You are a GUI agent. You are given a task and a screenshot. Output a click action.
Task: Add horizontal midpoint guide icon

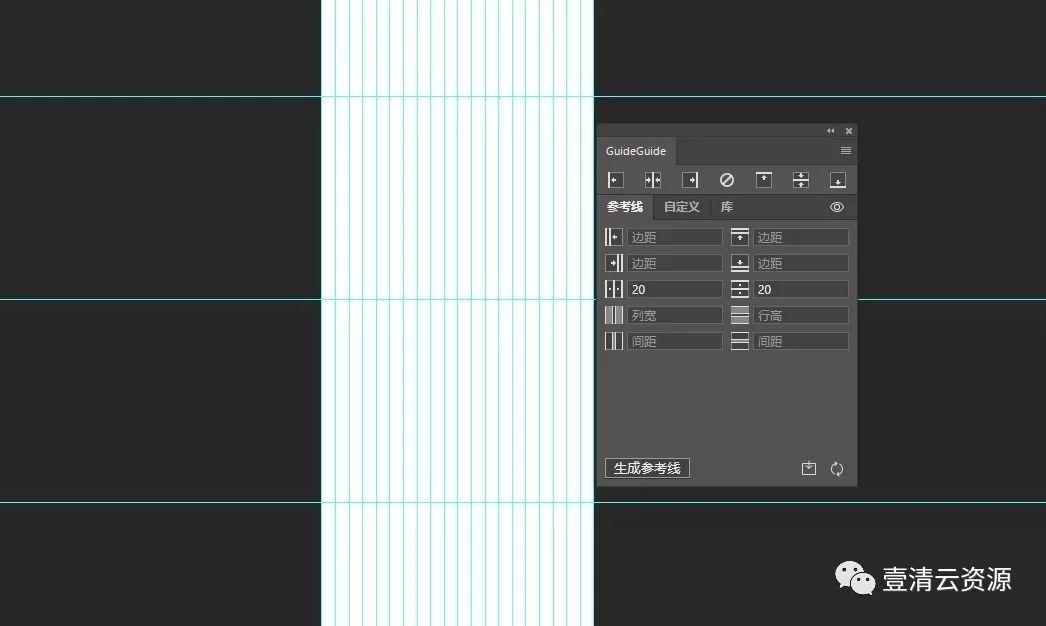(x=801, y=180)
